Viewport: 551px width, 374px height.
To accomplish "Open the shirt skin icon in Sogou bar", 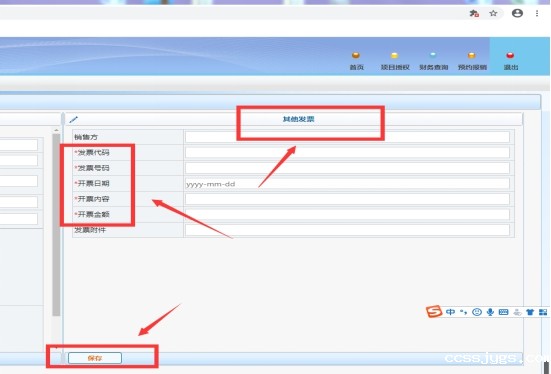I will point(530,312).
